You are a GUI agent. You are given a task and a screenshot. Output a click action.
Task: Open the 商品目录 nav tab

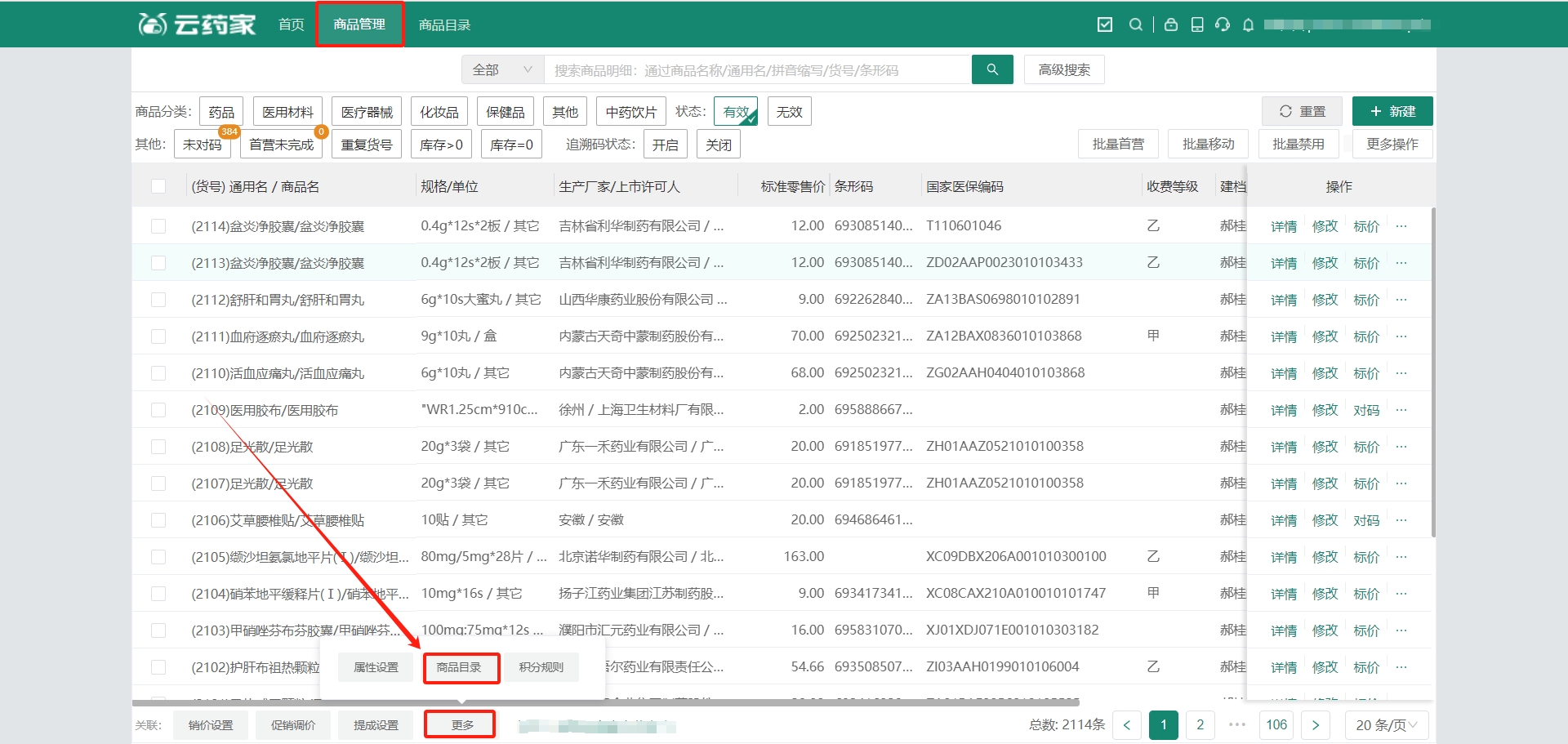[445, 25]
